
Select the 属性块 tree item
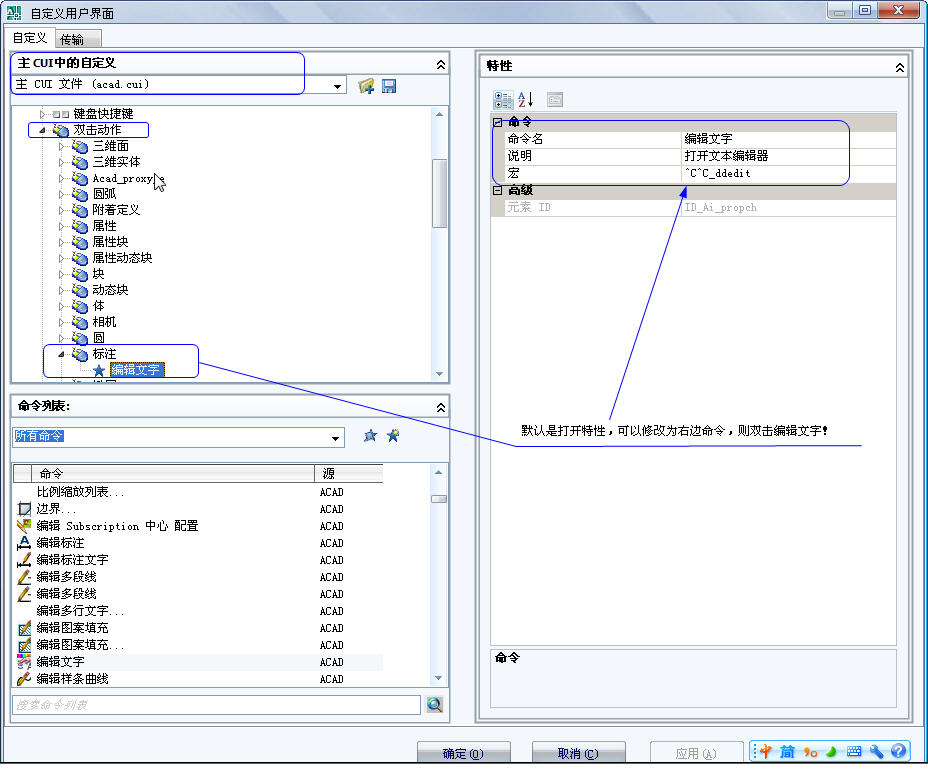(x=110, y=242)
